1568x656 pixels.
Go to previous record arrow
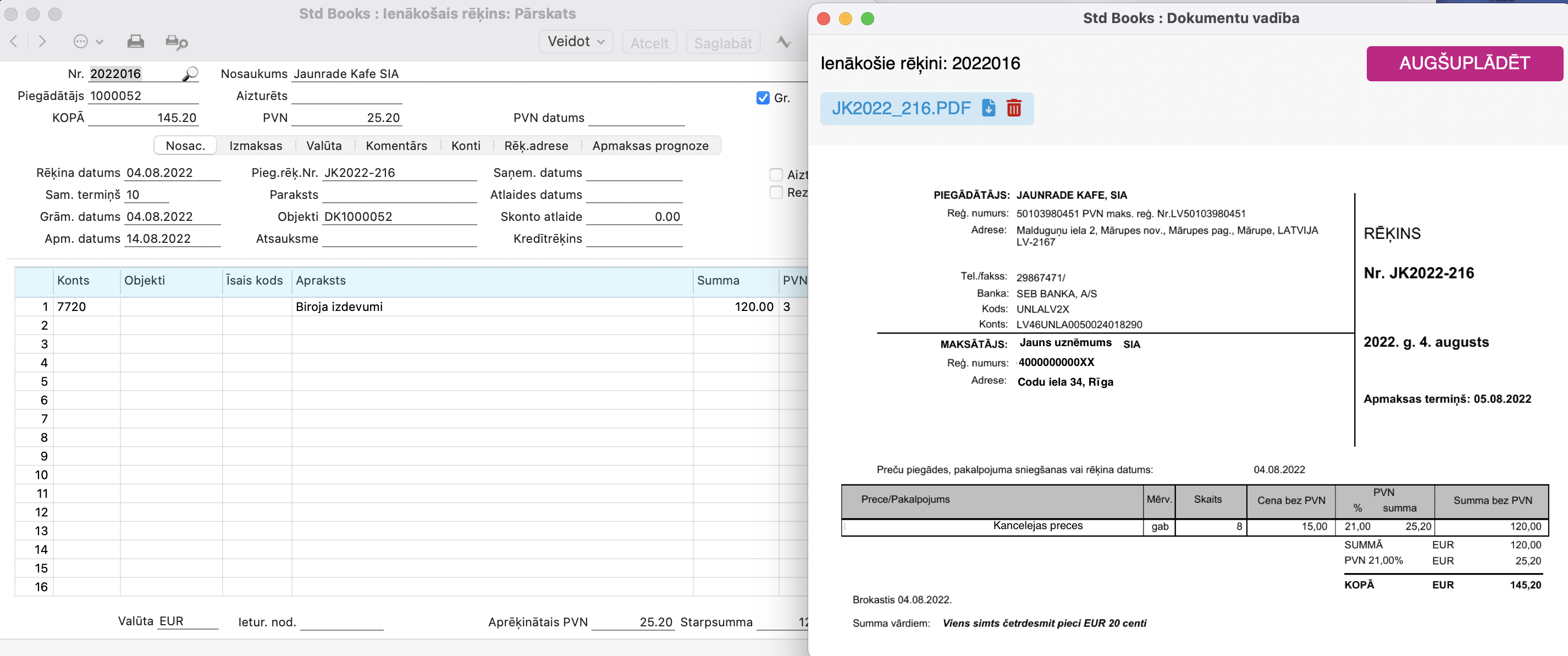tap(14, 41)
